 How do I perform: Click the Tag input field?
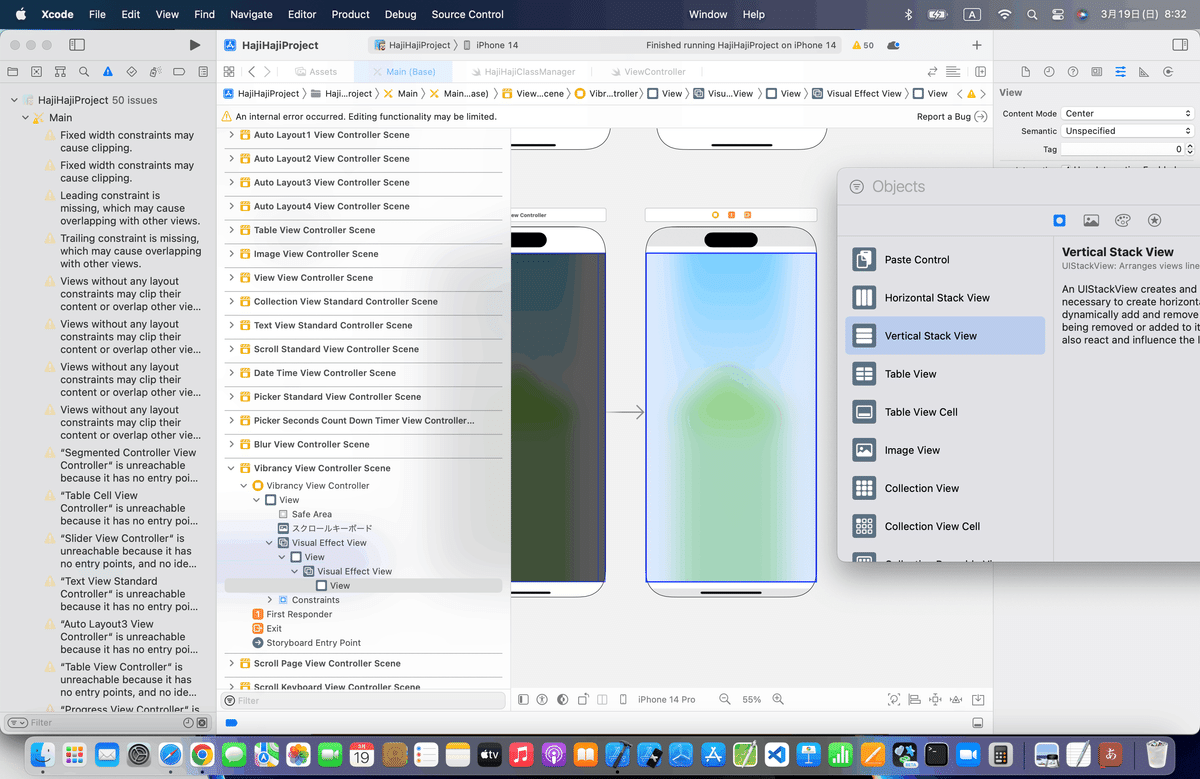(1121, 149)
